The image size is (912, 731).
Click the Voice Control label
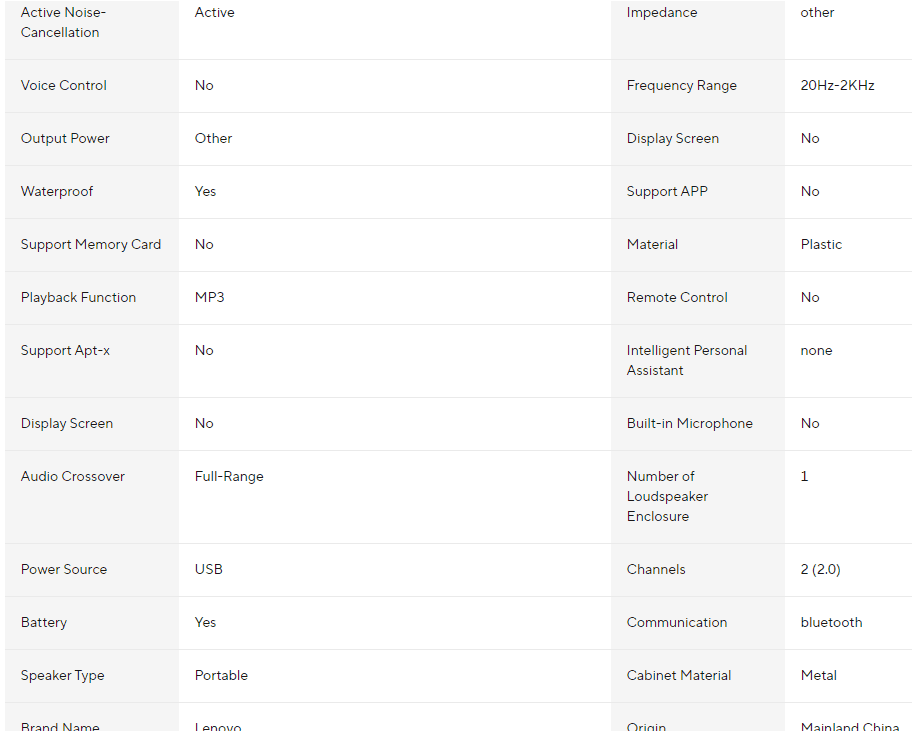tap(63, 85)
